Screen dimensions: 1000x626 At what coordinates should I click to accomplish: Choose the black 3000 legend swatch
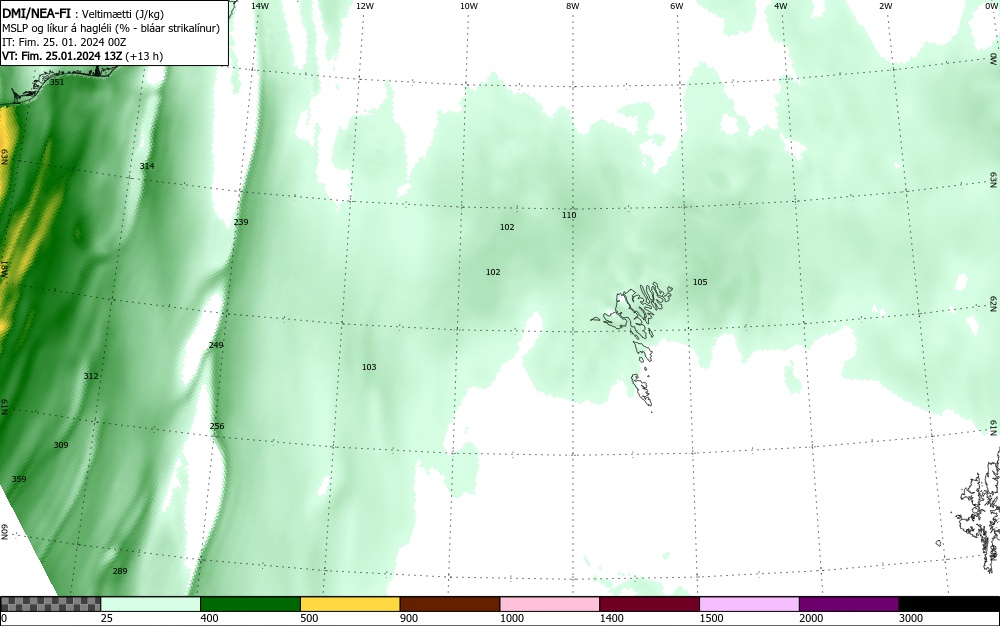pyautogui.click(x=949, y=604)
